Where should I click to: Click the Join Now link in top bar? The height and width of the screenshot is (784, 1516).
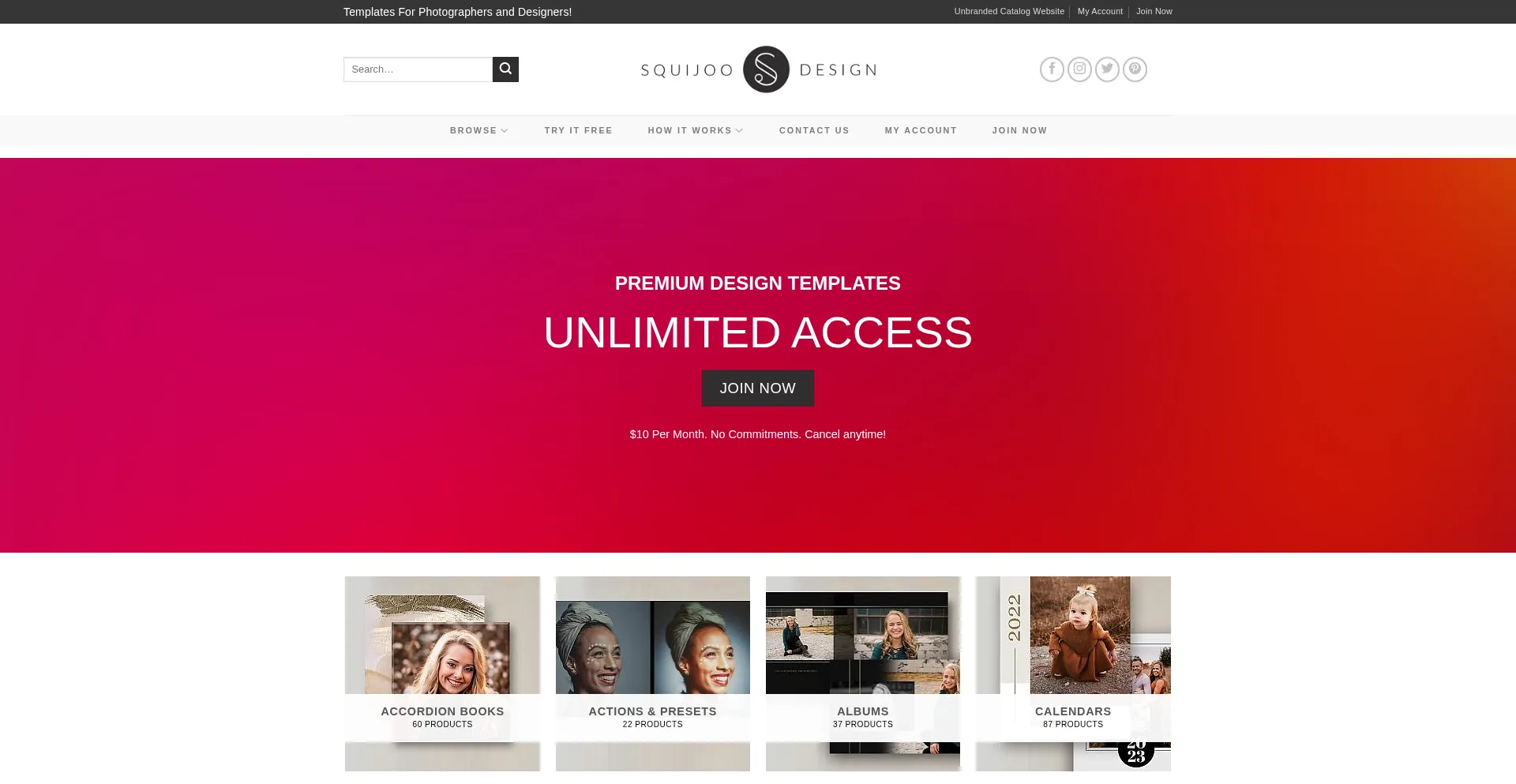[1154, 11]
